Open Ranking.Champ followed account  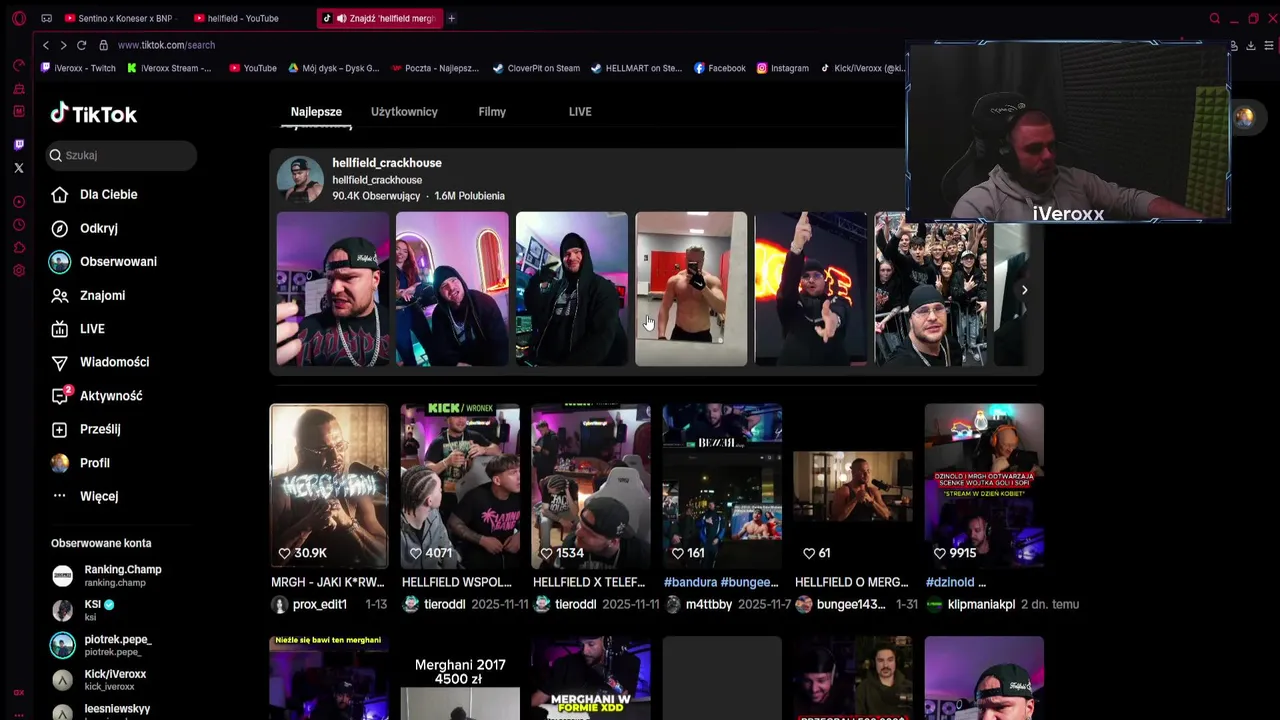pos(107,575)
